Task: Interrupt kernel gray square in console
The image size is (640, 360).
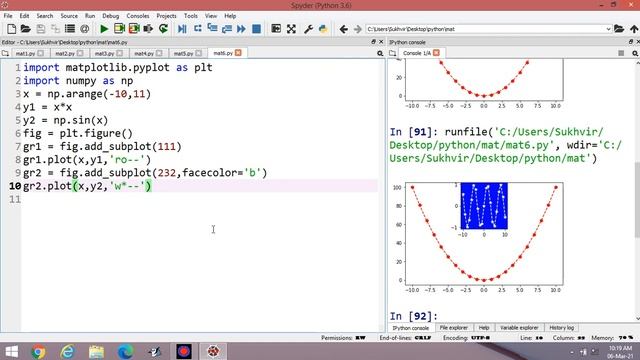Action: (x=621, y=53)
